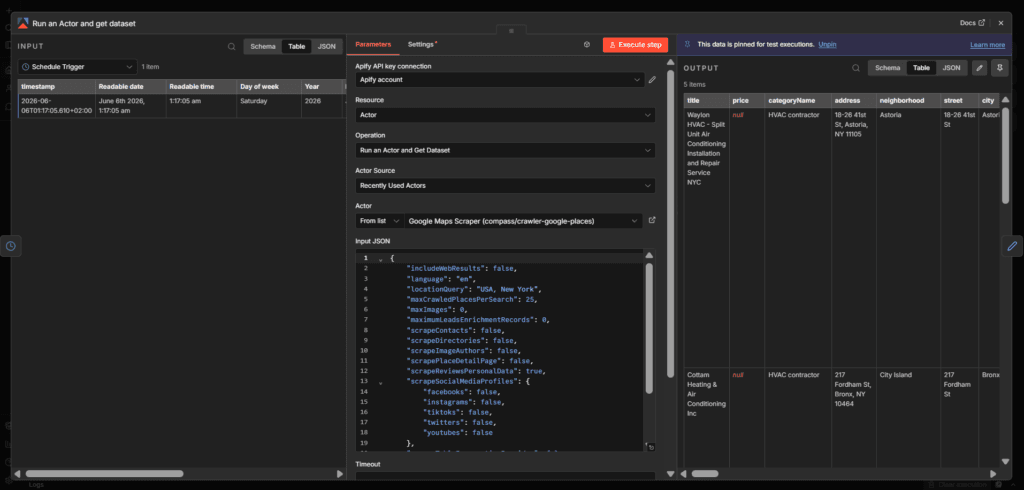The width and height of the screenshot is (1024, 490).
Task: Collapse the scrapeSocialMediaProfiles fold arrow
Action: coord(381,382)
